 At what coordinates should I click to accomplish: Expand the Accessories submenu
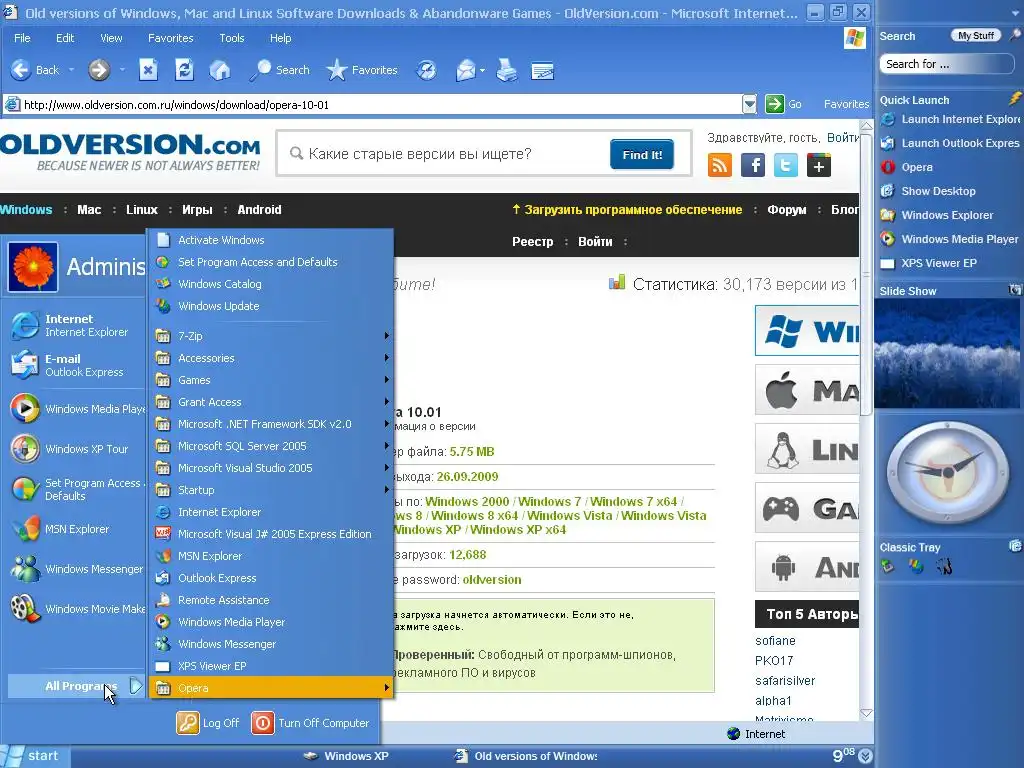[272, 358]
